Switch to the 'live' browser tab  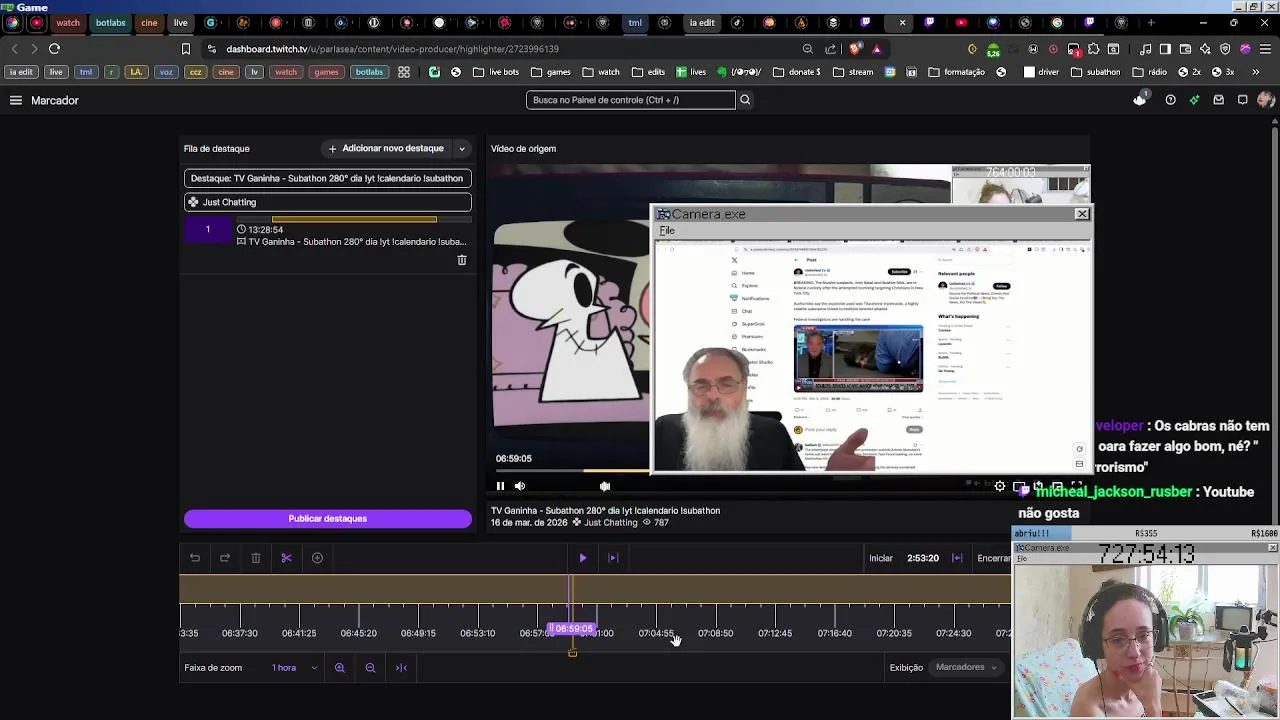point(180,22)
